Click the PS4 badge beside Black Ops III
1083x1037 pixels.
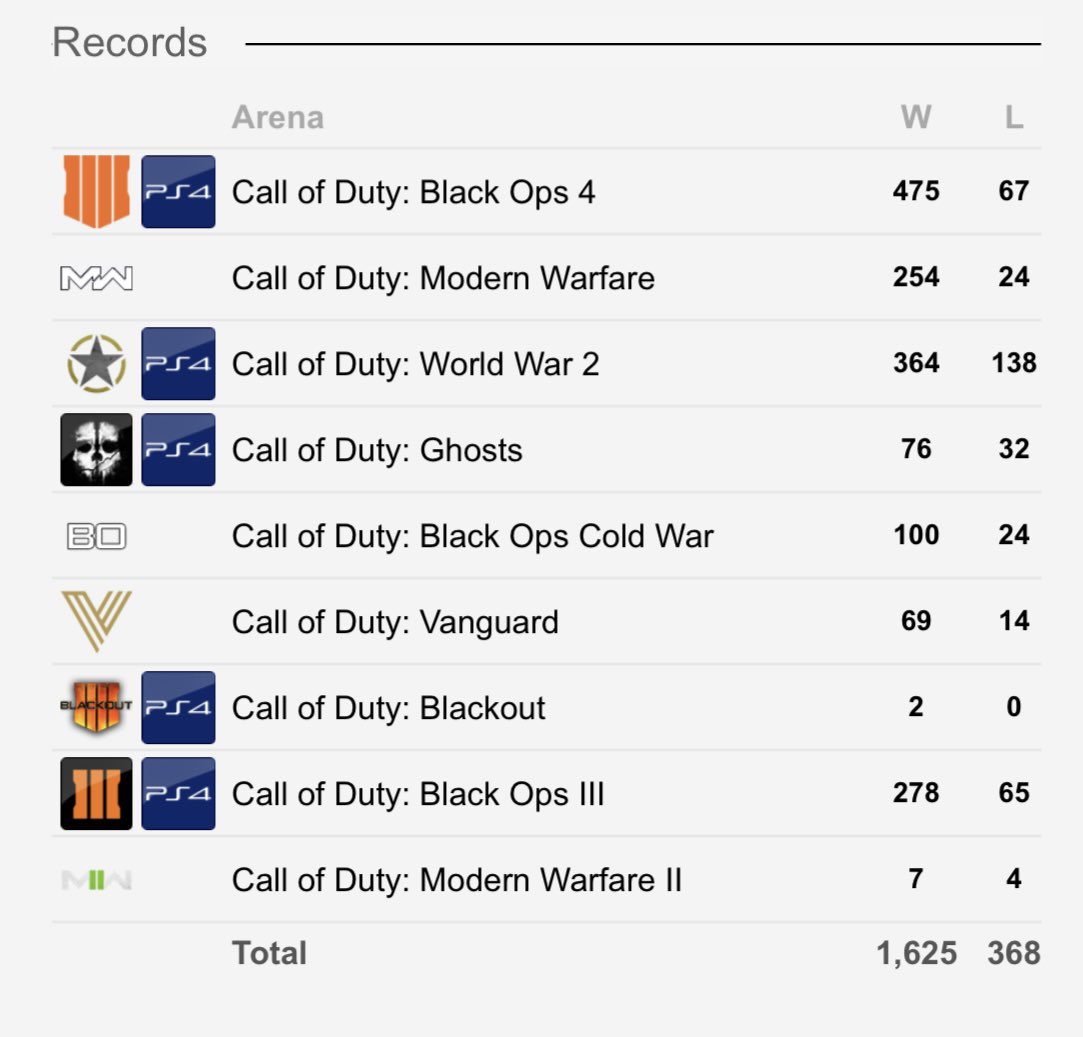tap(178, 793)
